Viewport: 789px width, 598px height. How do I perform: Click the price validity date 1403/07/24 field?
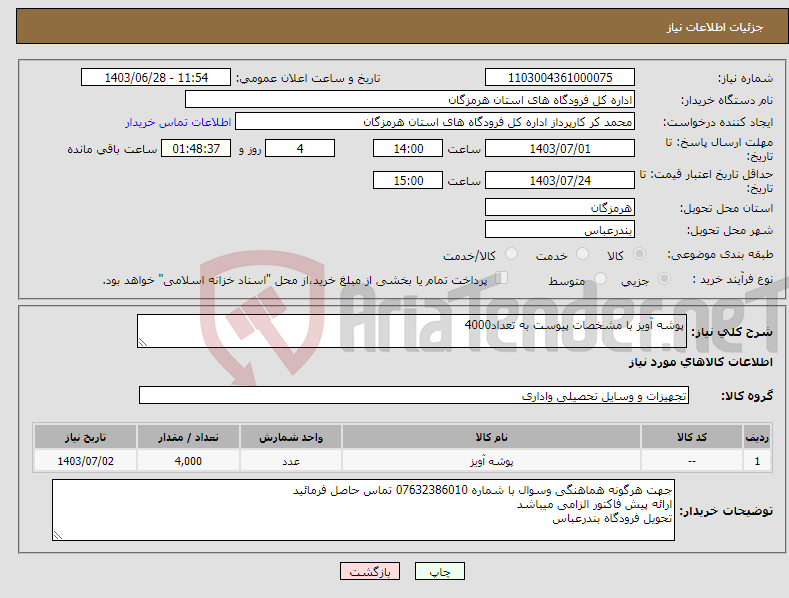click(560, 180)
